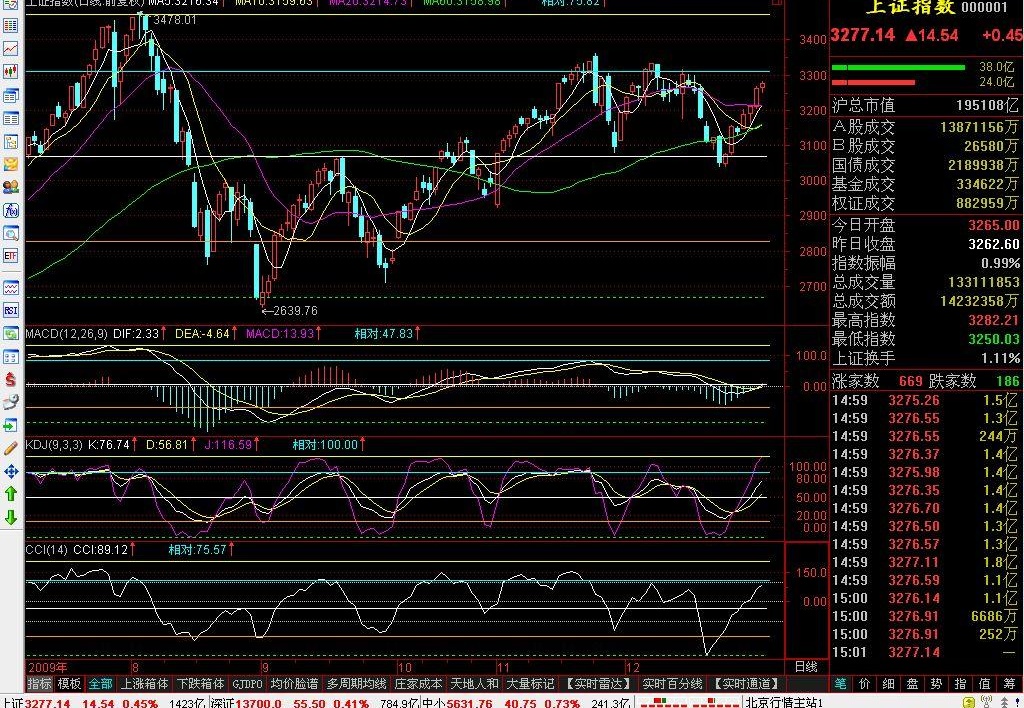Select the 大量标记 indicator tab
The width and height of the screenshot is (1024, 708).
tap(530, 684)
